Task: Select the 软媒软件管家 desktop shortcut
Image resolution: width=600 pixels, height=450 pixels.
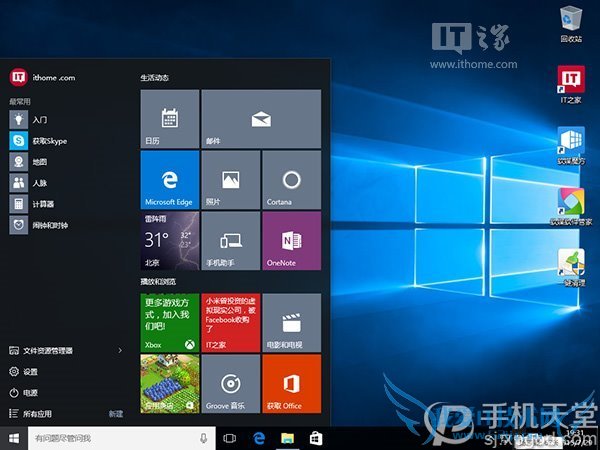Action: (x=571, y=207)
